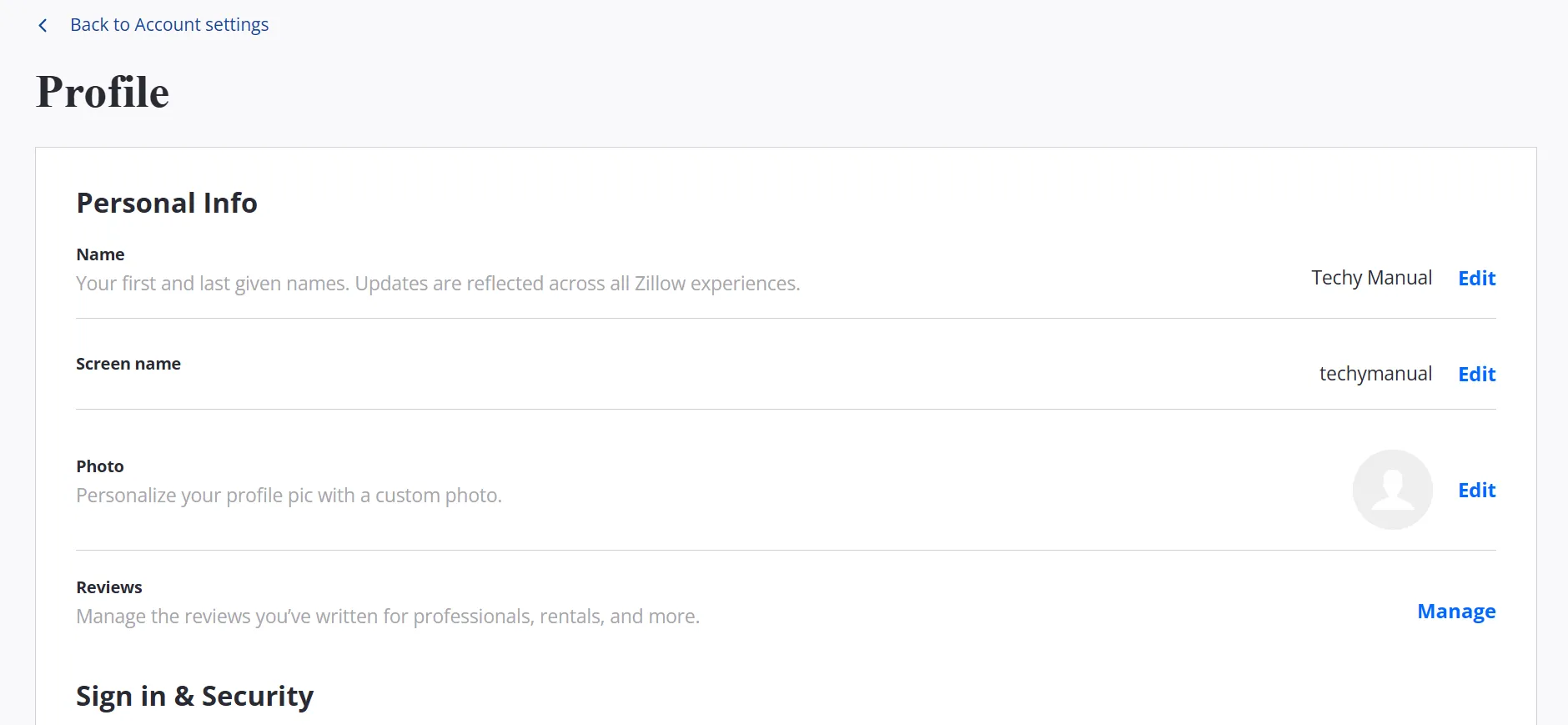Click the left-pointing arrow beside back link
1568x725 pixels.
tap(43, 25)
